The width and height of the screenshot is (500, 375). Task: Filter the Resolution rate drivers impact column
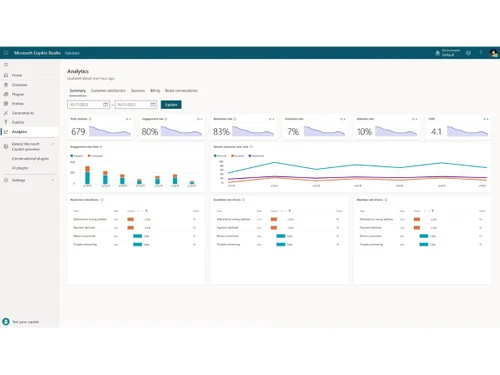coord(146,211)
